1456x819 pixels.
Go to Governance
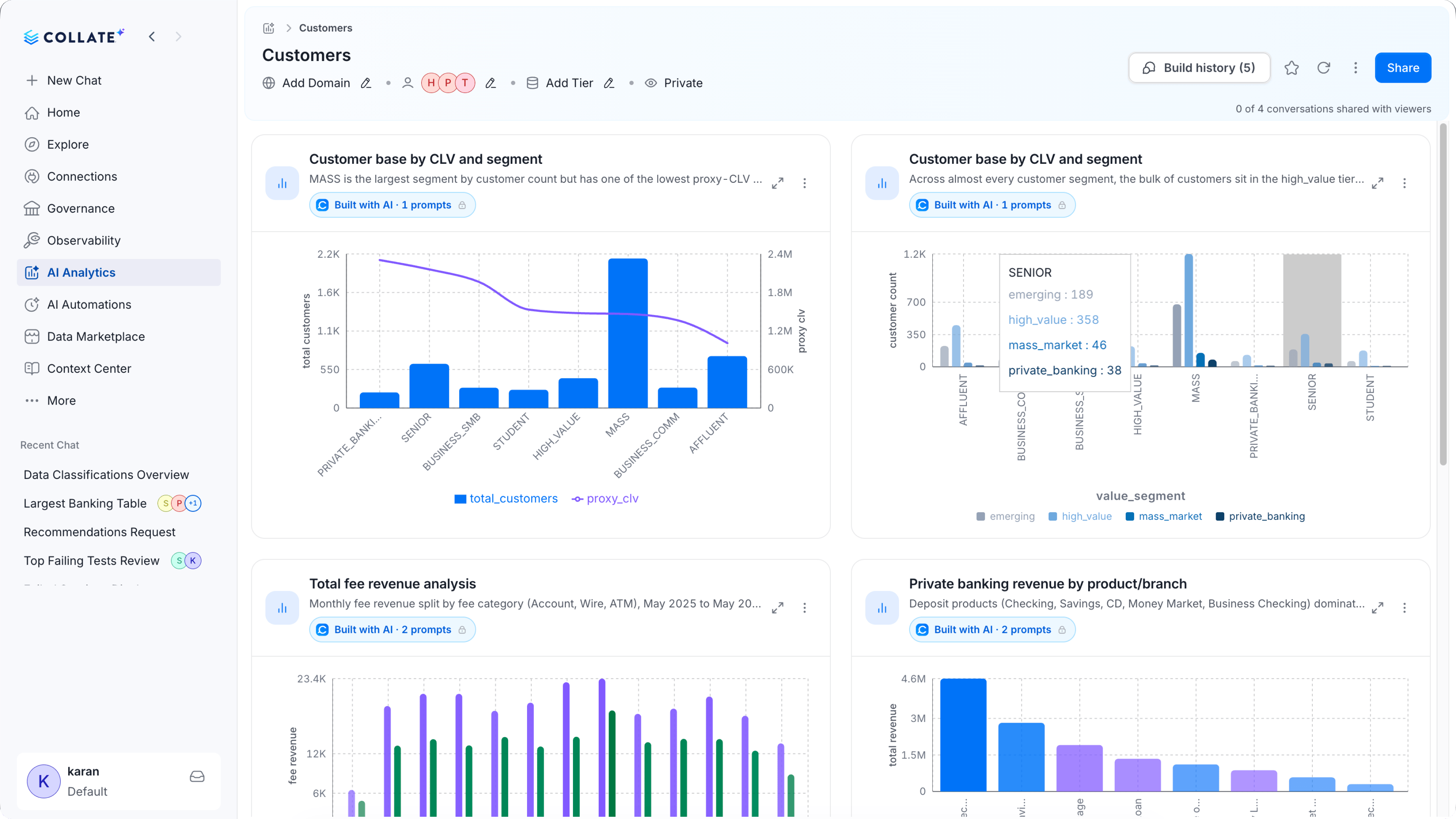click(x=119, y=209)
